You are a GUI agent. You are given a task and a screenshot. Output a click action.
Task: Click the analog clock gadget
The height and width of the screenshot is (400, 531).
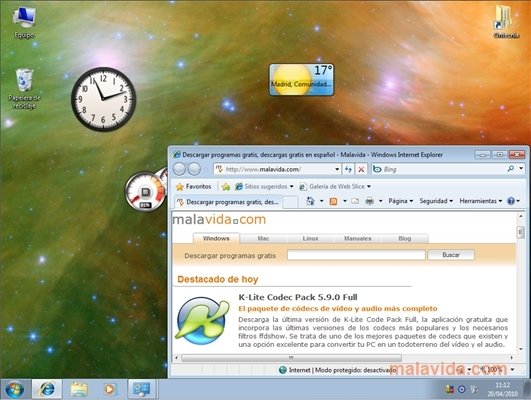click(x=104, y=99)
